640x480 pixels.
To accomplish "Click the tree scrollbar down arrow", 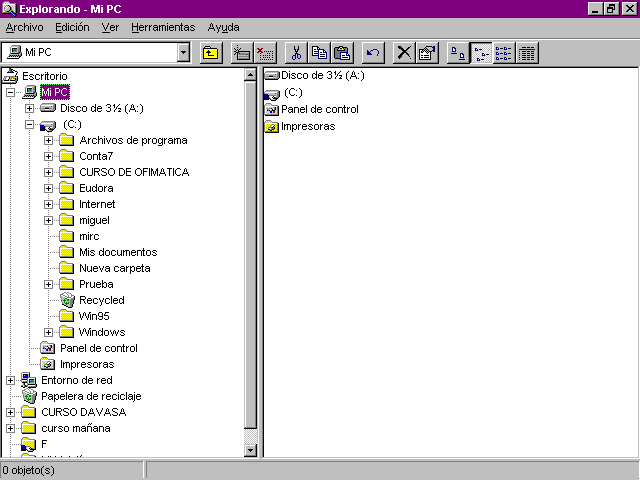I will (250, 450).
